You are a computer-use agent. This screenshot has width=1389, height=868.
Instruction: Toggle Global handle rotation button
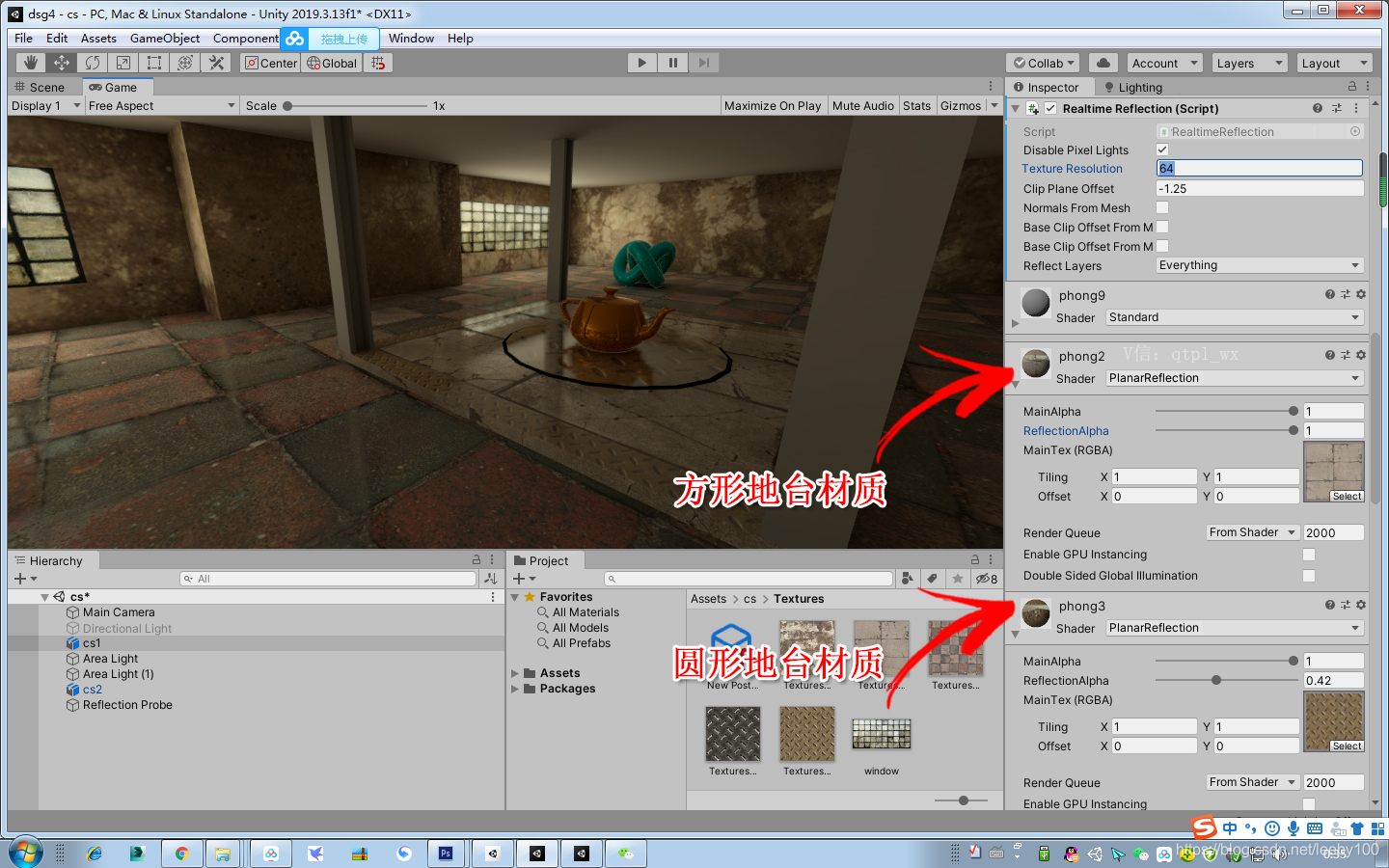332,63
